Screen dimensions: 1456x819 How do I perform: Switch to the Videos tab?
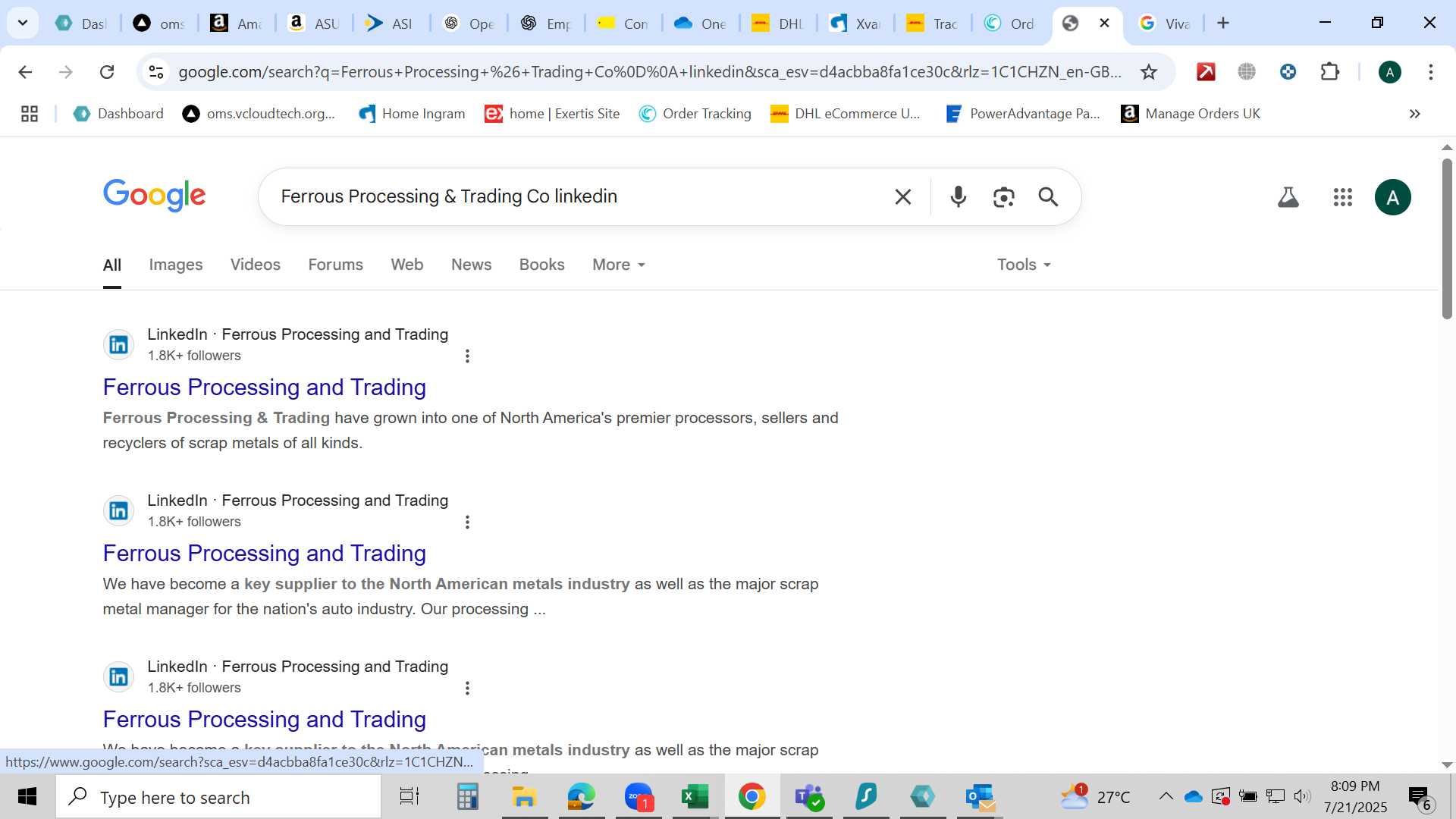point(255,265)
